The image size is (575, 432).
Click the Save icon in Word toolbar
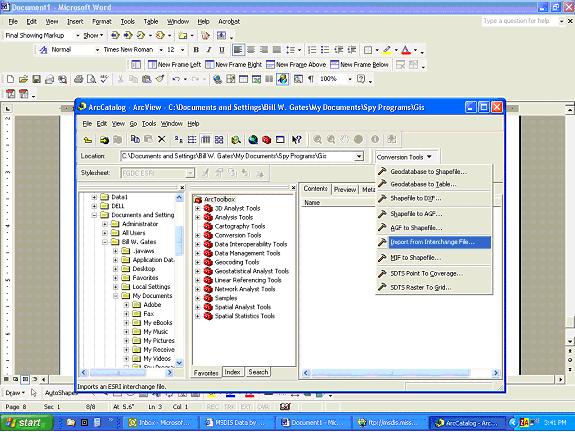[x=36, y=79]
